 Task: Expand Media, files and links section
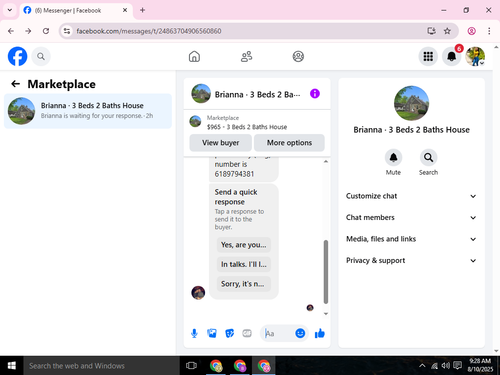(x=411, y=239)
